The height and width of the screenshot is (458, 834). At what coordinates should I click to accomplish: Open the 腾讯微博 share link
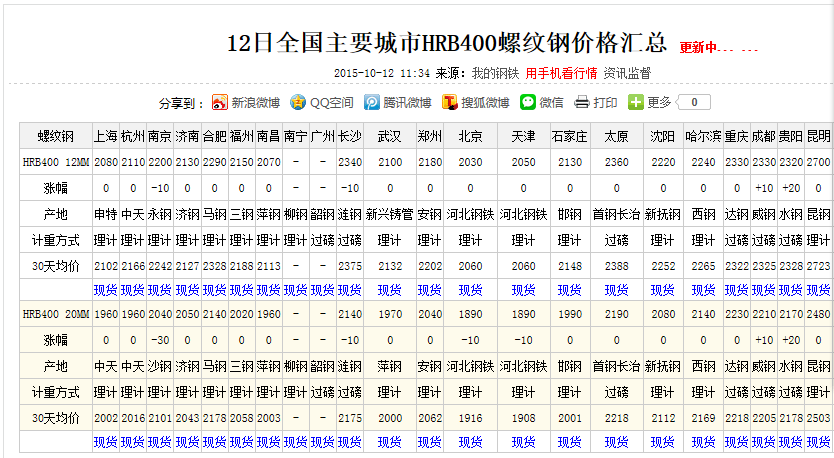(407, 103)
